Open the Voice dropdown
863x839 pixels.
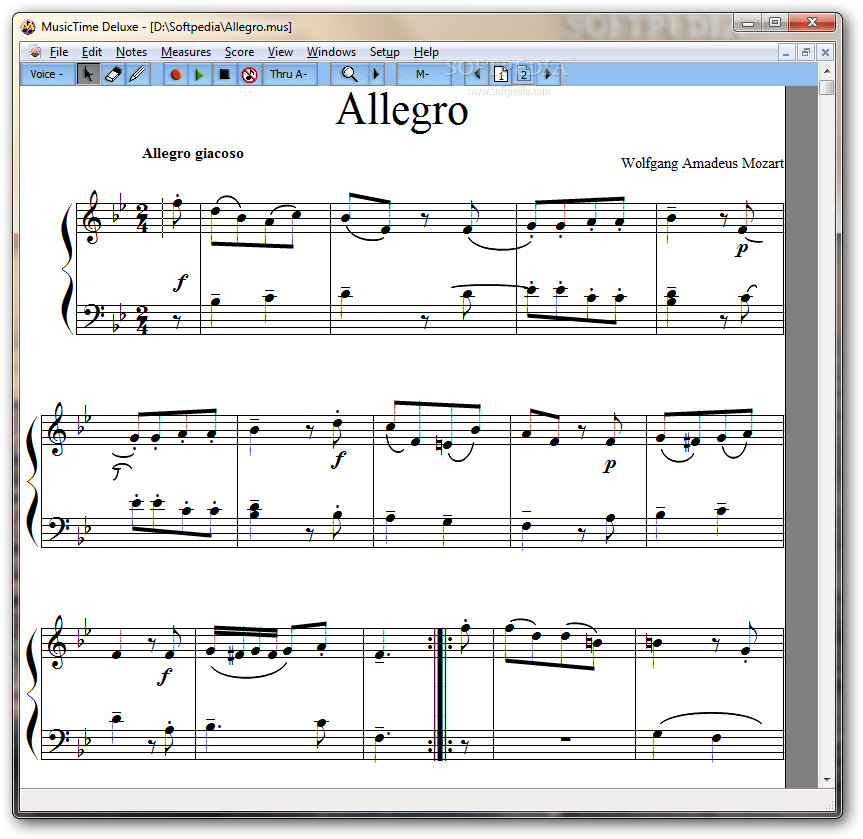(x=47, y=74)
